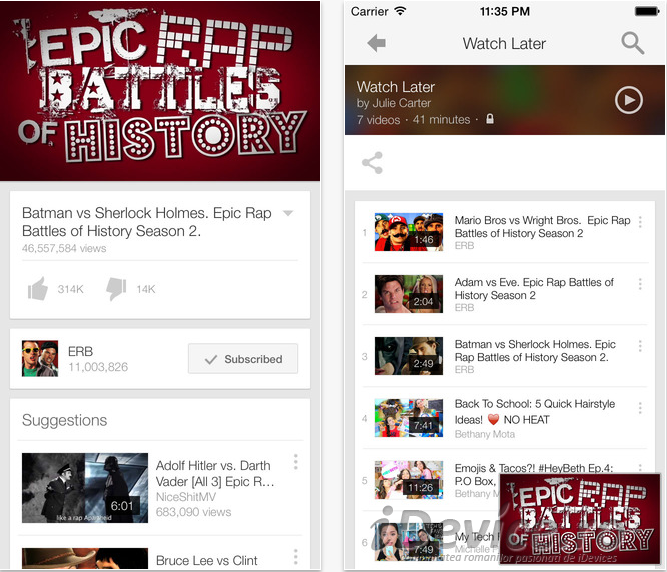Play the Back To School 7:41 thumbnail

click(409, 418)
